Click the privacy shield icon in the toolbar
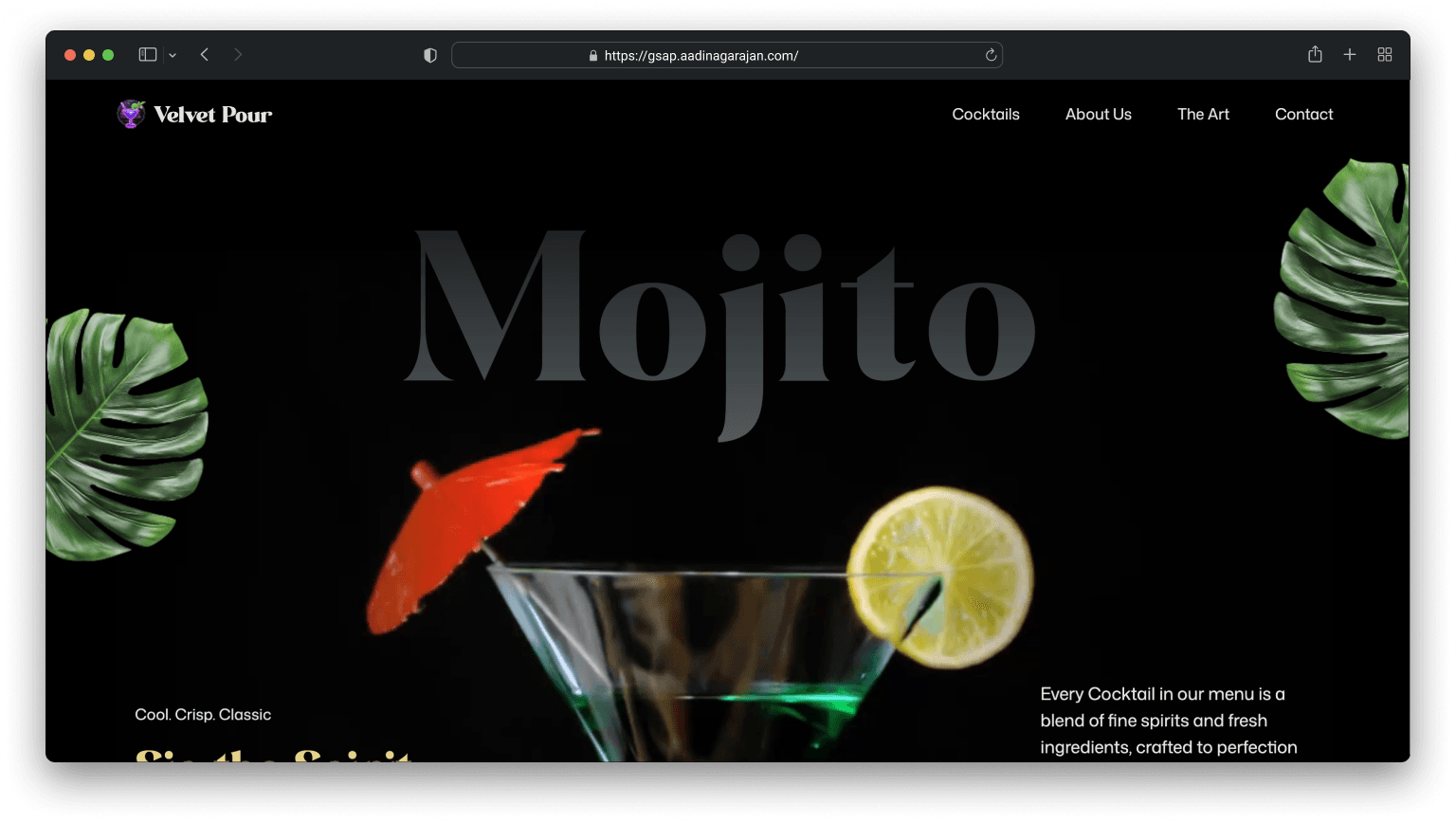 [429, 54]
